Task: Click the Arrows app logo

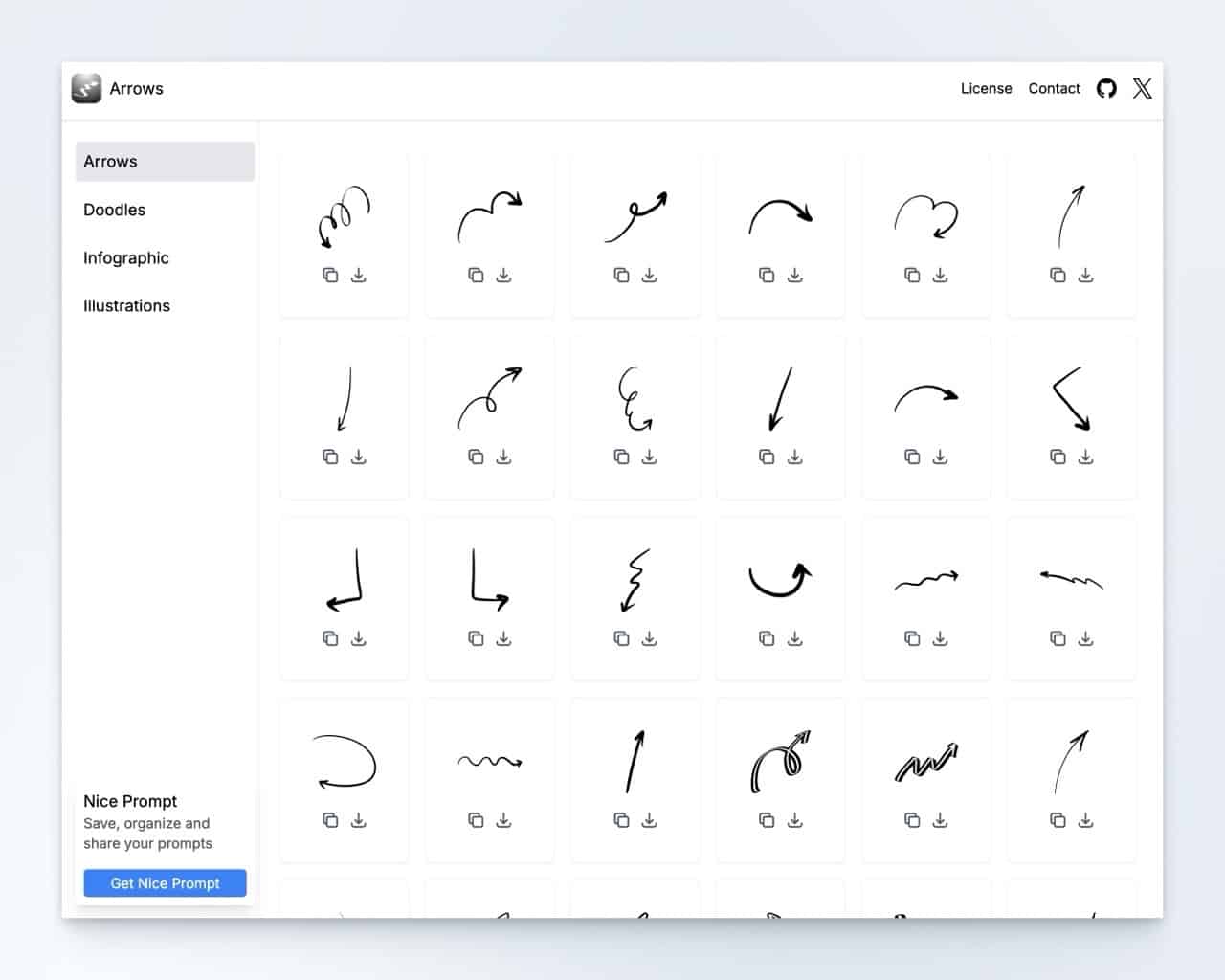Action: (87, 89)
